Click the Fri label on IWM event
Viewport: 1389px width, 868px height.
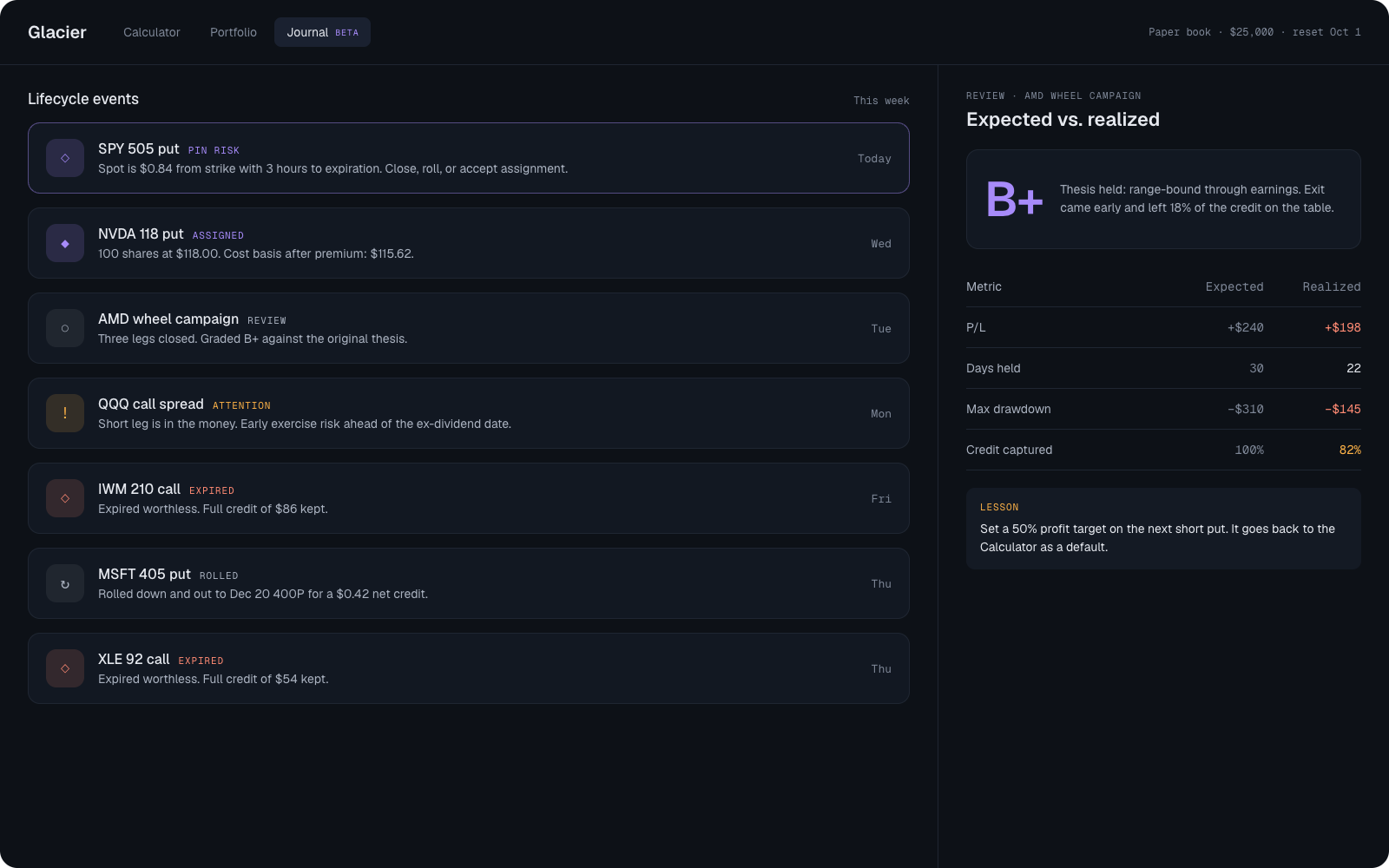coord(881,499)
